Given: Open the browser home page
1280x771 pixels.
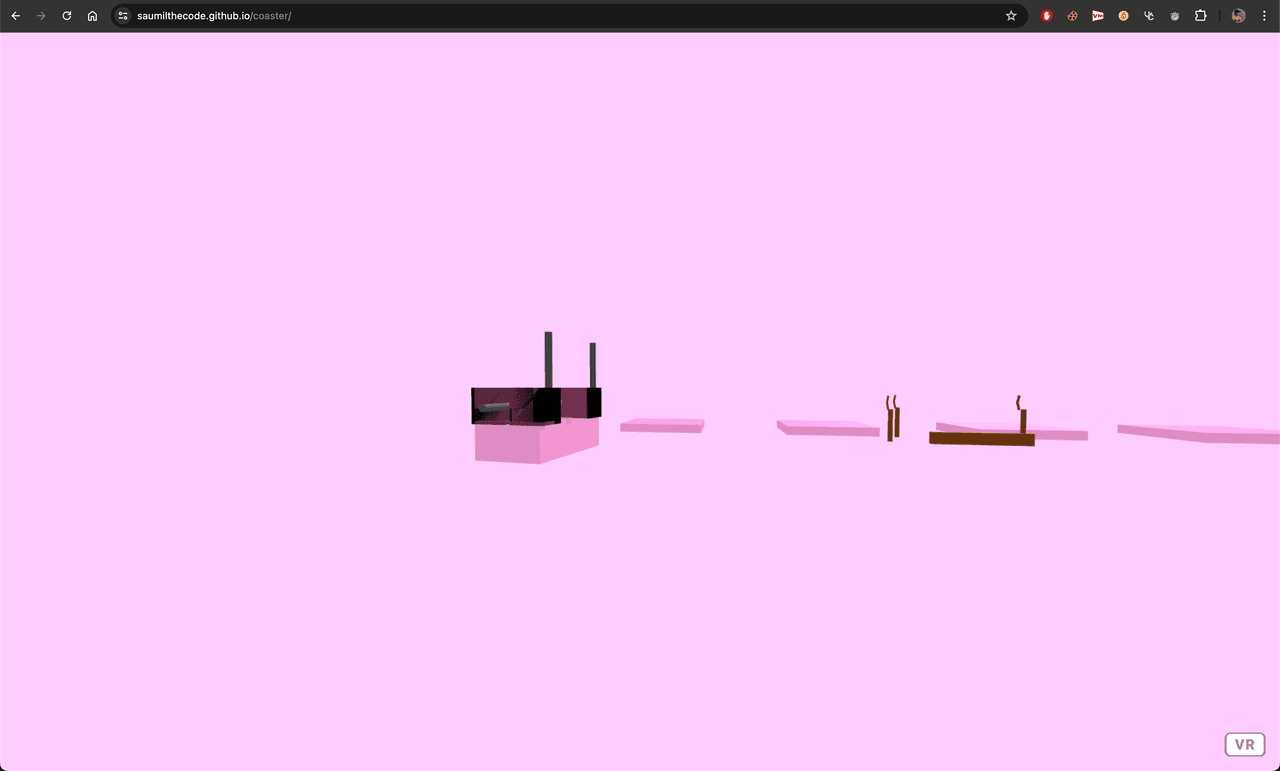Looking at the screenshot, I should pos(92,16).
